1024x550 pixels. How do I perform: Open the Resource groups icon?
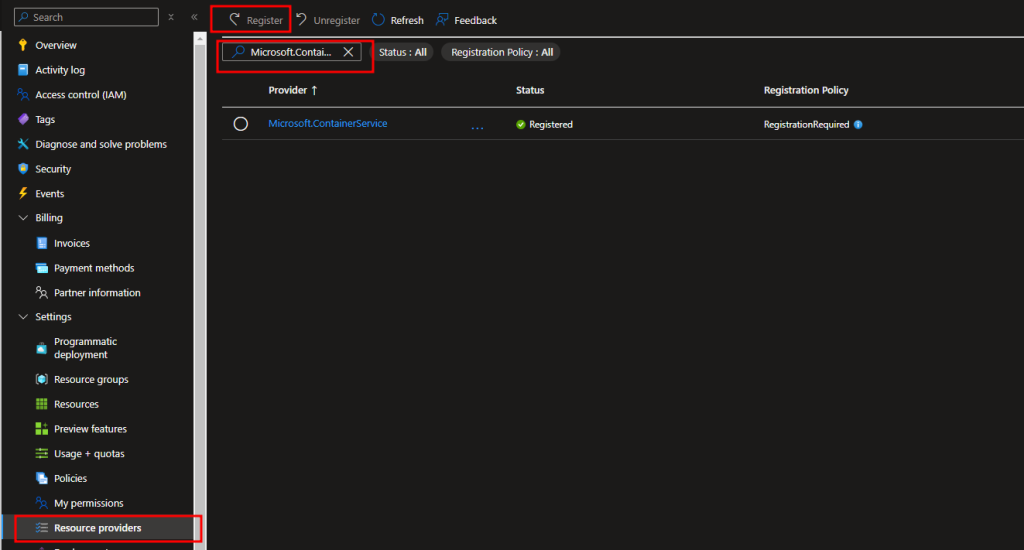point(42,380)
